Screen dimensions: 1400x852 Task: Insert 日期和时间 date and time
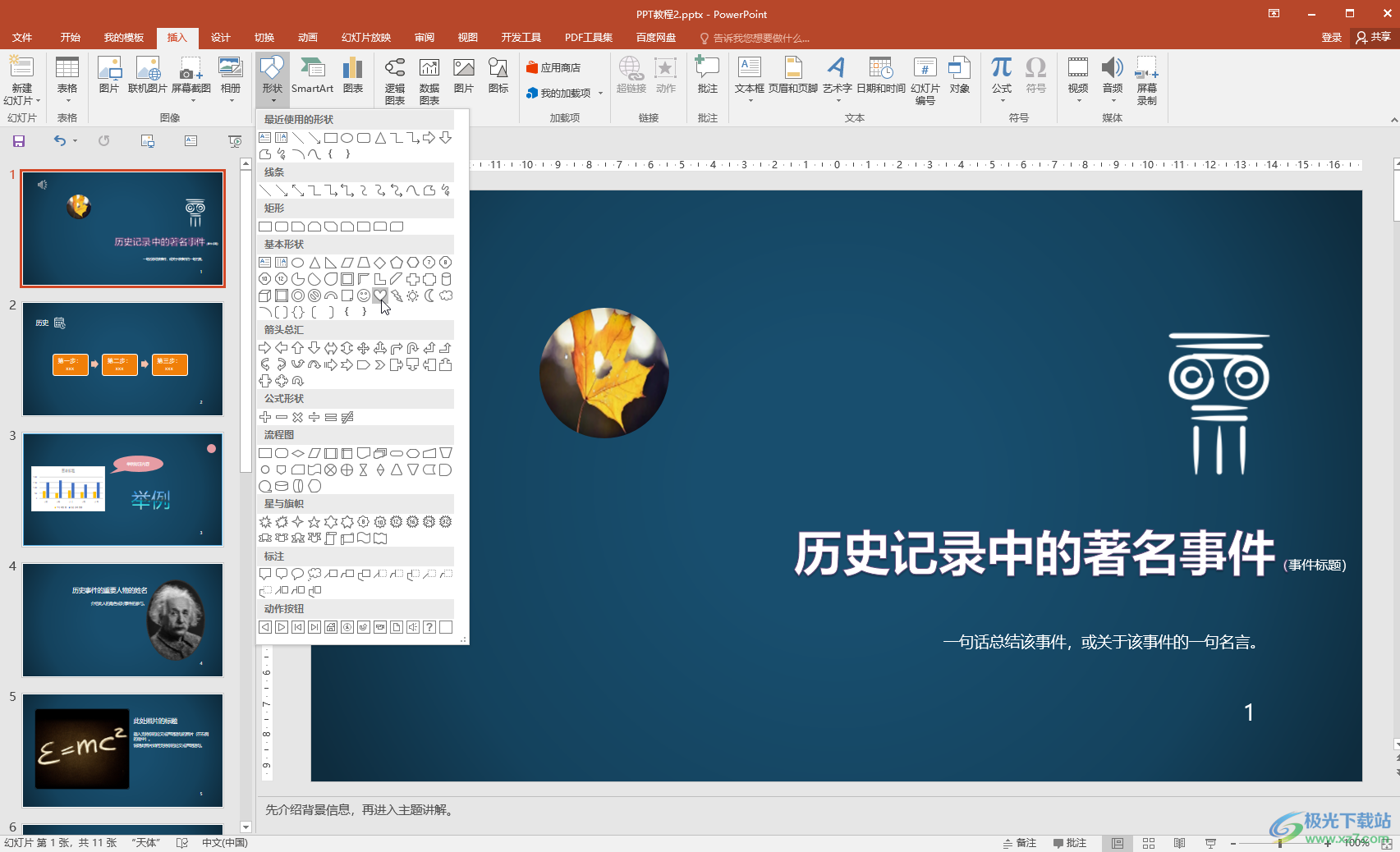coord(881,76)
